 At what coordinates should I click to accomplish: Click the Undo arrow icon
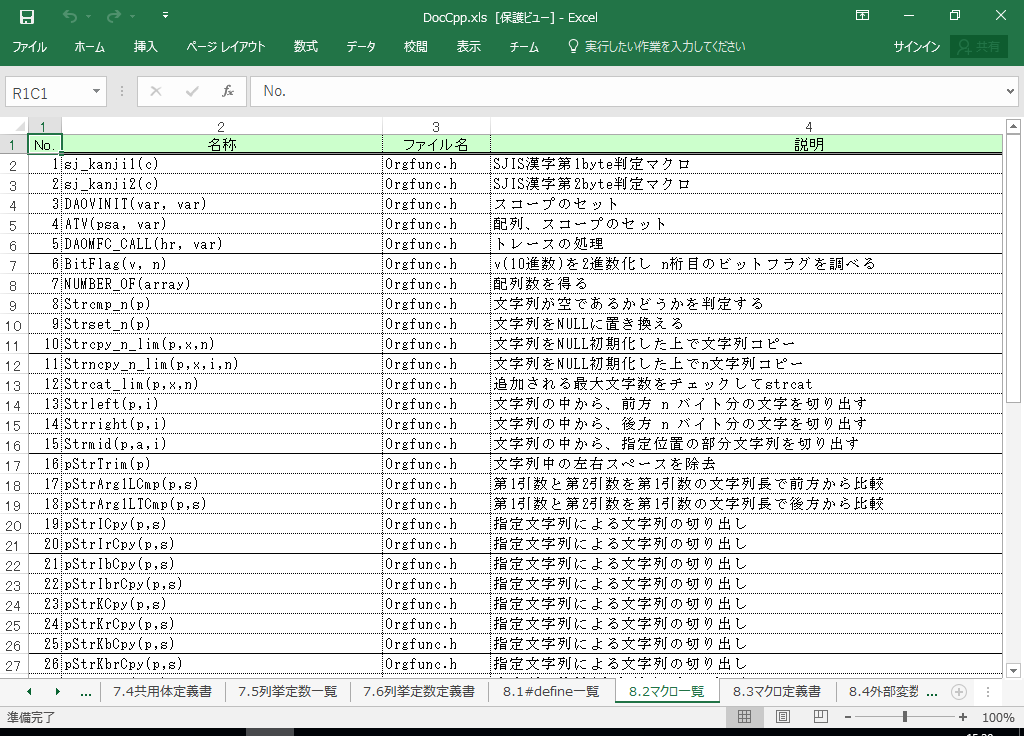[x=69, y=16]
